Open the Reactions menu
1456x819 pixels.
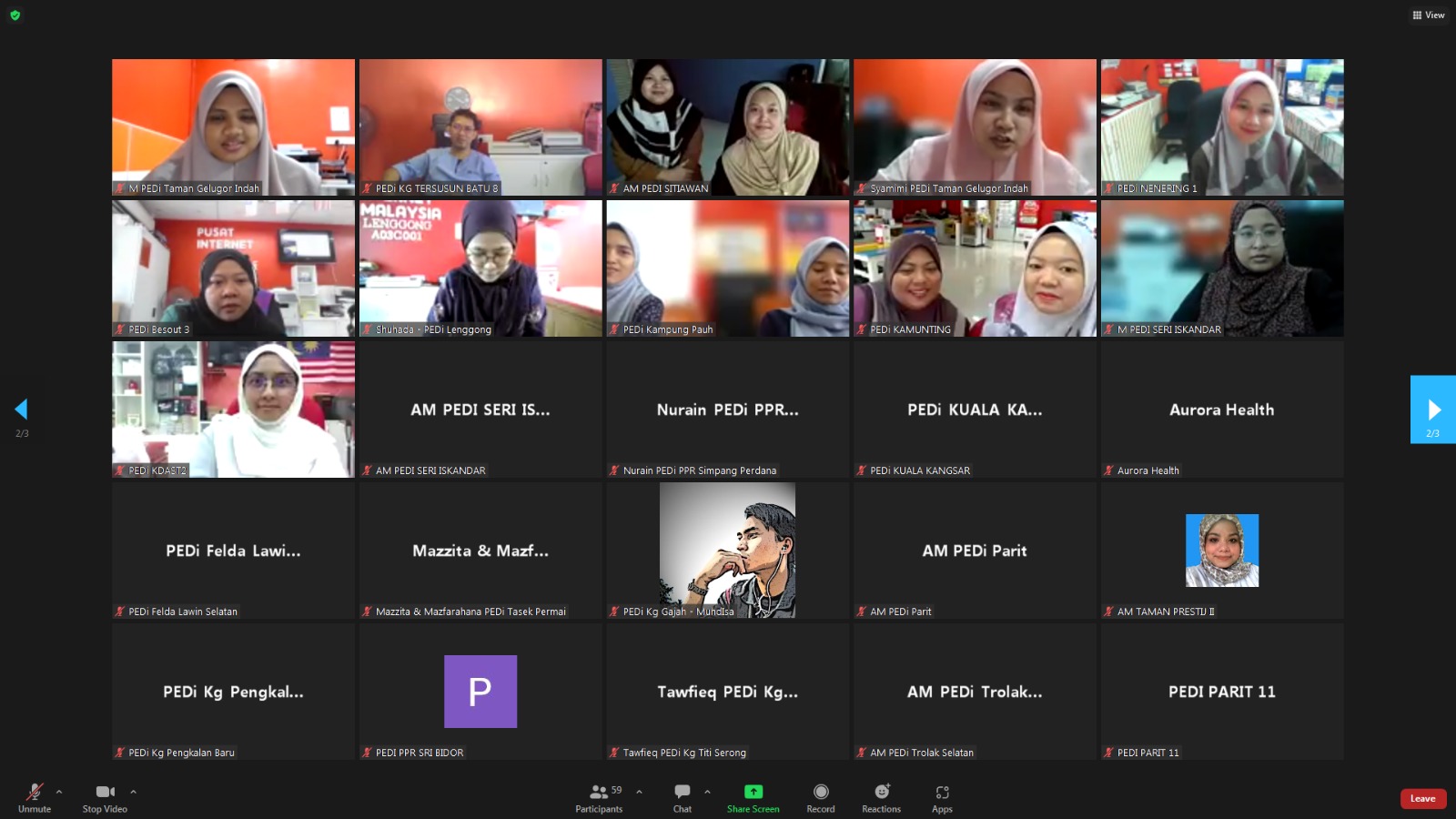tap(881, 792)
